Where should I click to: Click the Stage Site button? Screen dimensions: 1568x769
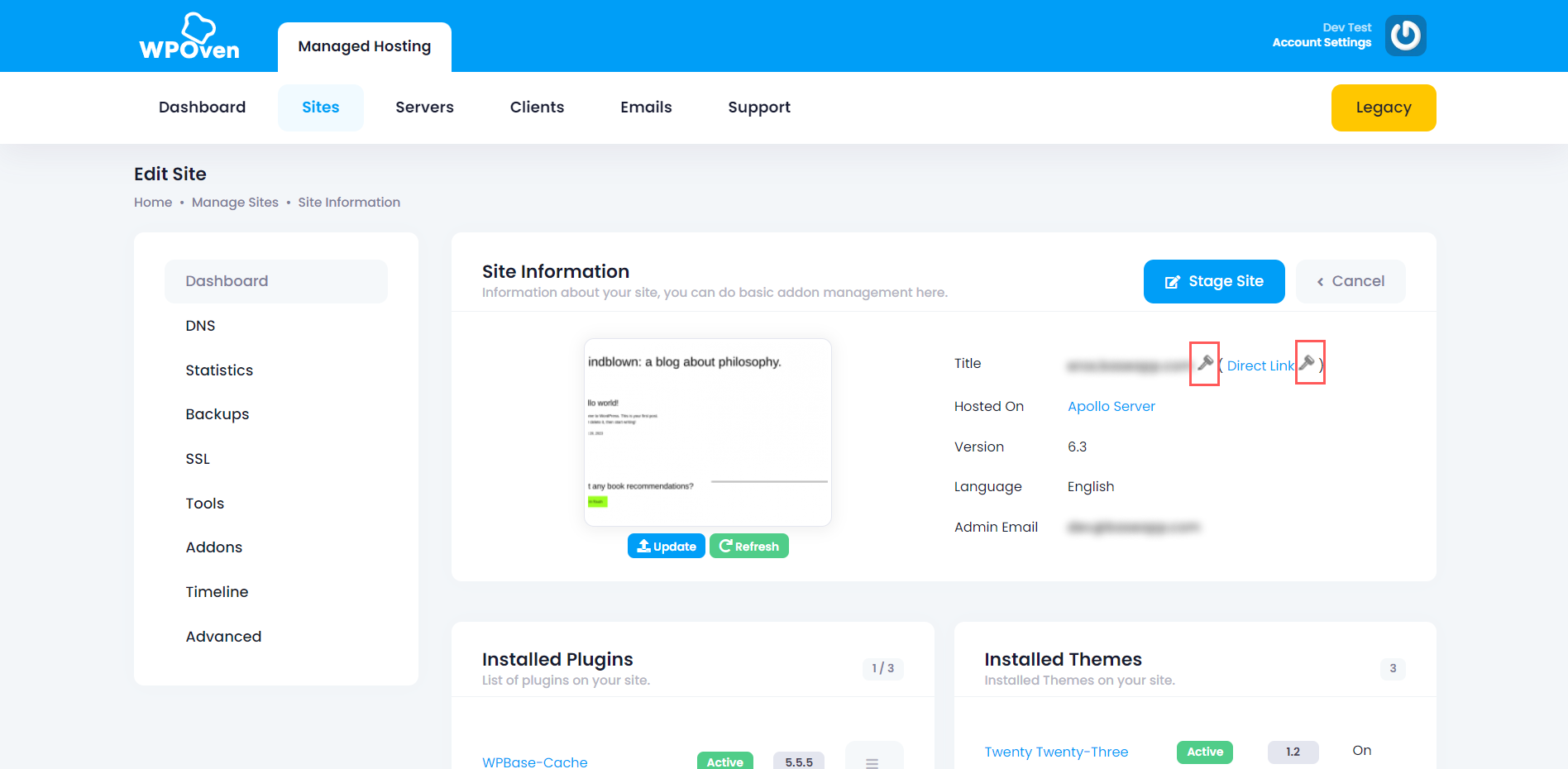click(1214, 281)
